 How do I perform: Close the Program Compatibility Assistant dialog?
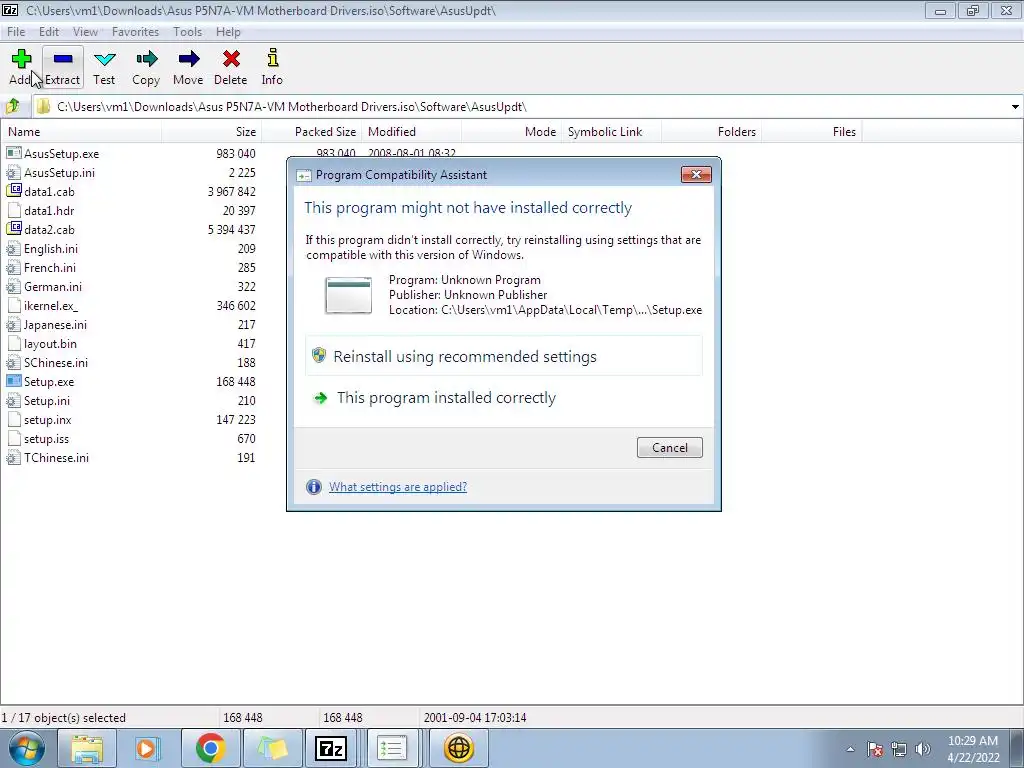click(x=696, y=174)
